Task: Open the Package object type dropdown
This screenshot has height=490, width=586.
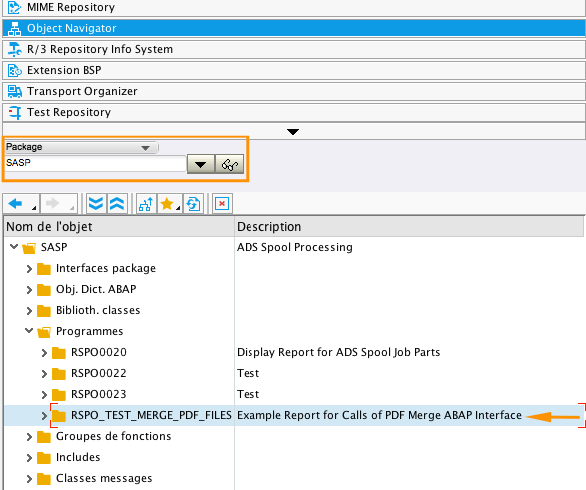Action: pyautogui.click(x=81, y=147)
